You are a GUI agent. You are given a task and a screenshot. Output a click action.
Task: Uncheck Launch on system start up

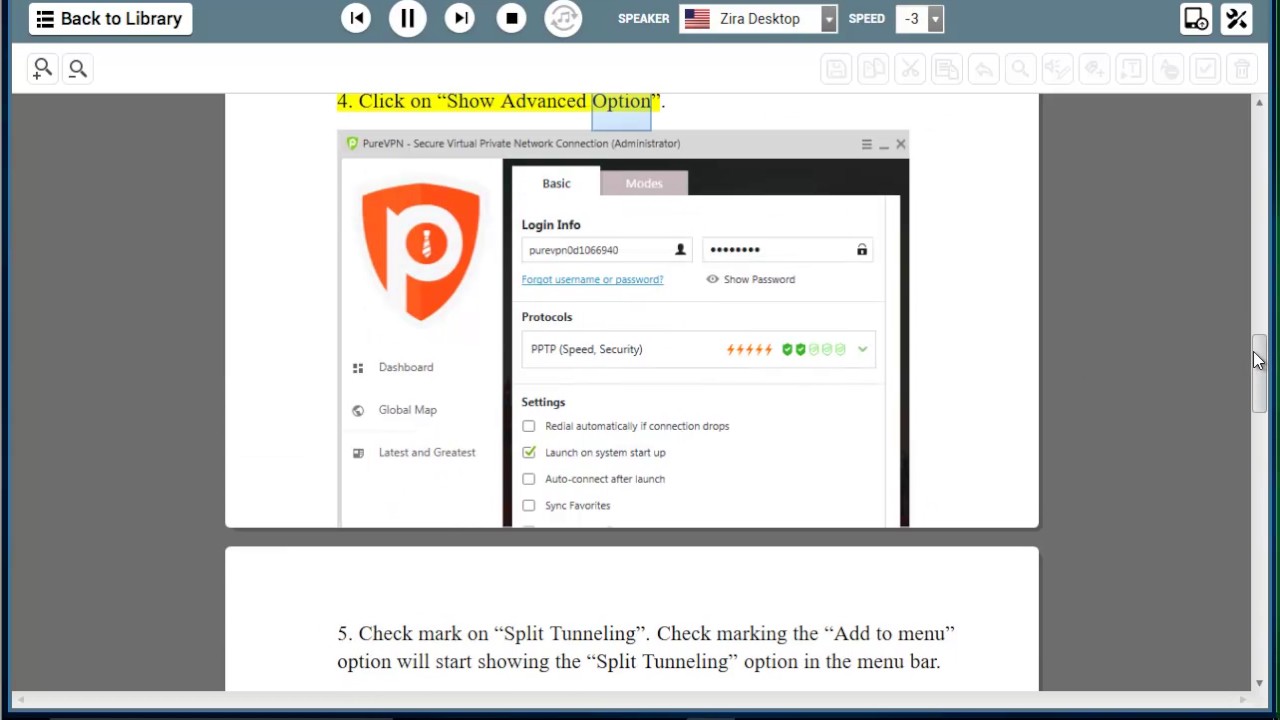tap(529, 452)
